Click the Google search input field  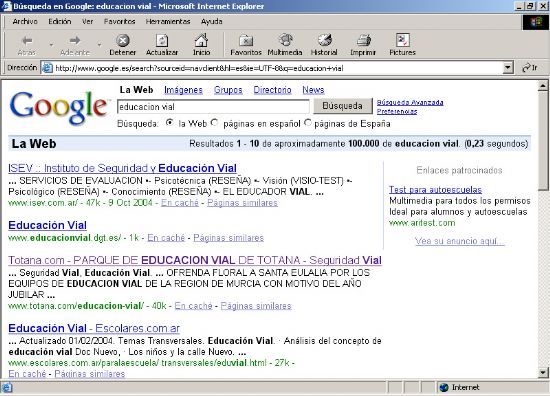tap(213, 107)
